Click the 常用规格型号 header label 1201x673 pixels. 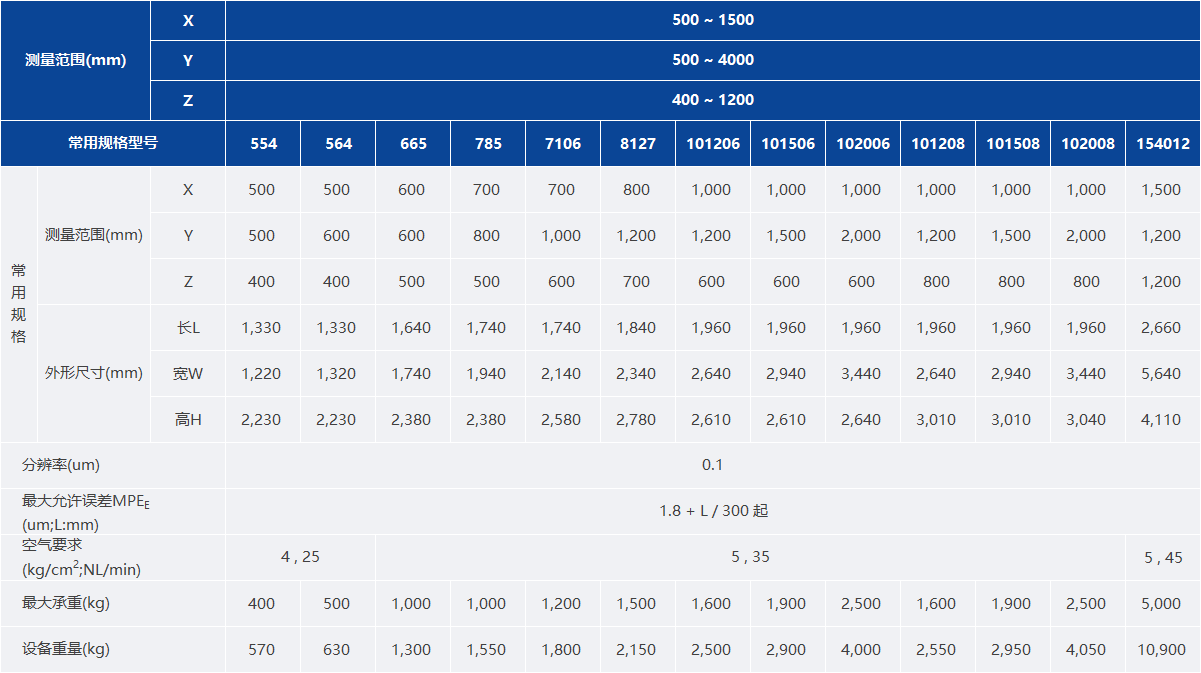[112, 143]
